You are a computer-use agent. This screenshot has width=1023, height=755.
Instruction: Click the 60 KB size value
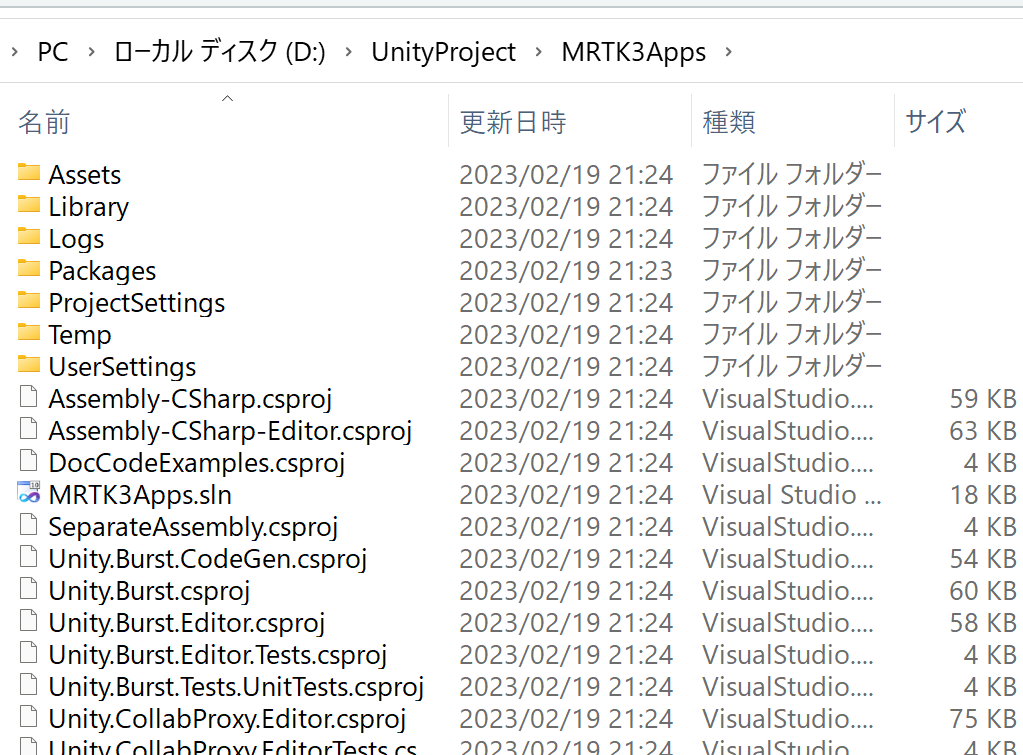(x=983, y=591)
